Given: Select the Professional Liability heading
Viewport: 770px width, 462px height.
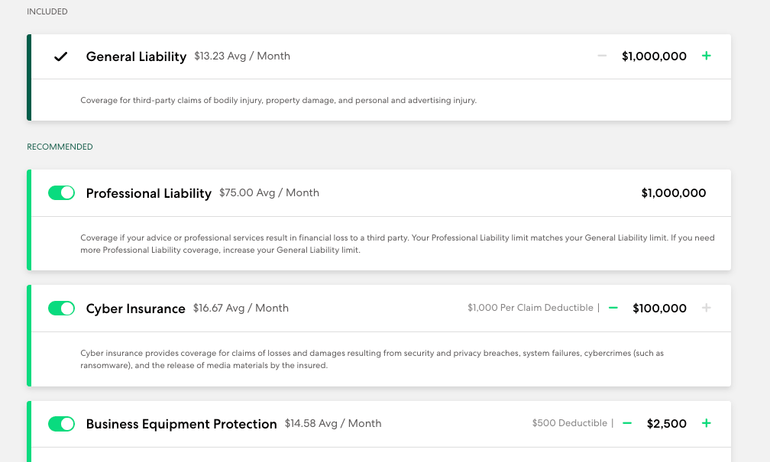Looking at the screenshot, I should [149, 193].
